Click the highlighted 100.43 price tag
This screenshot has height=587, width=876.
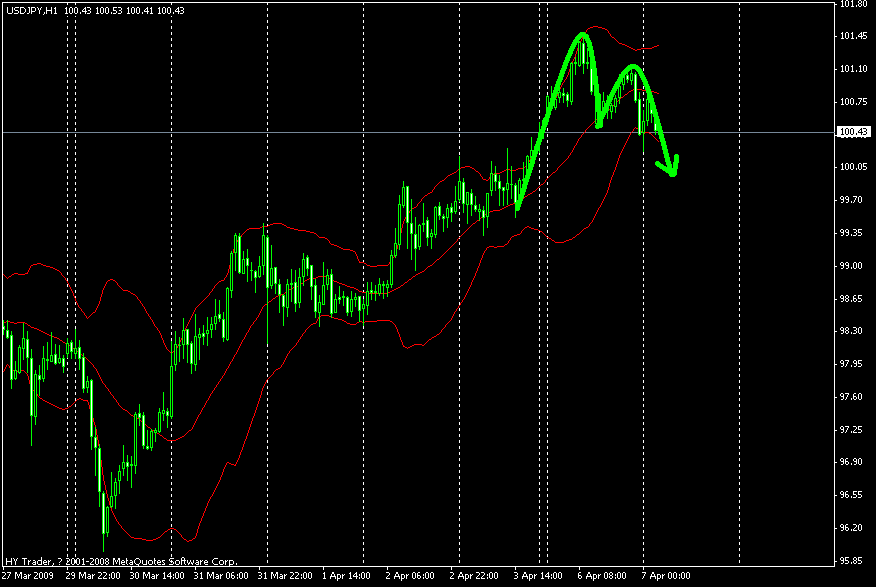[x=852, y=131]
